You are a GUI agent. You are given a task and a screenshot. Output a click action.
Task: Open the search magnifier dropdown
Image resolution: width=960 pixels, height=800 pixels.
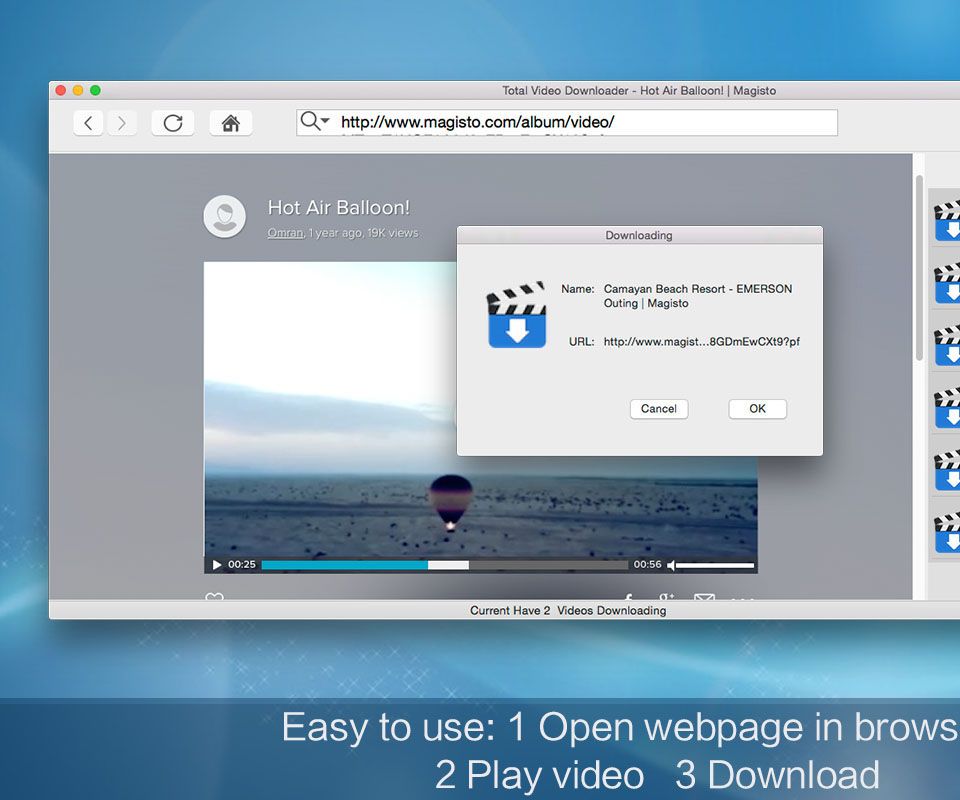[x=315, y=121]
